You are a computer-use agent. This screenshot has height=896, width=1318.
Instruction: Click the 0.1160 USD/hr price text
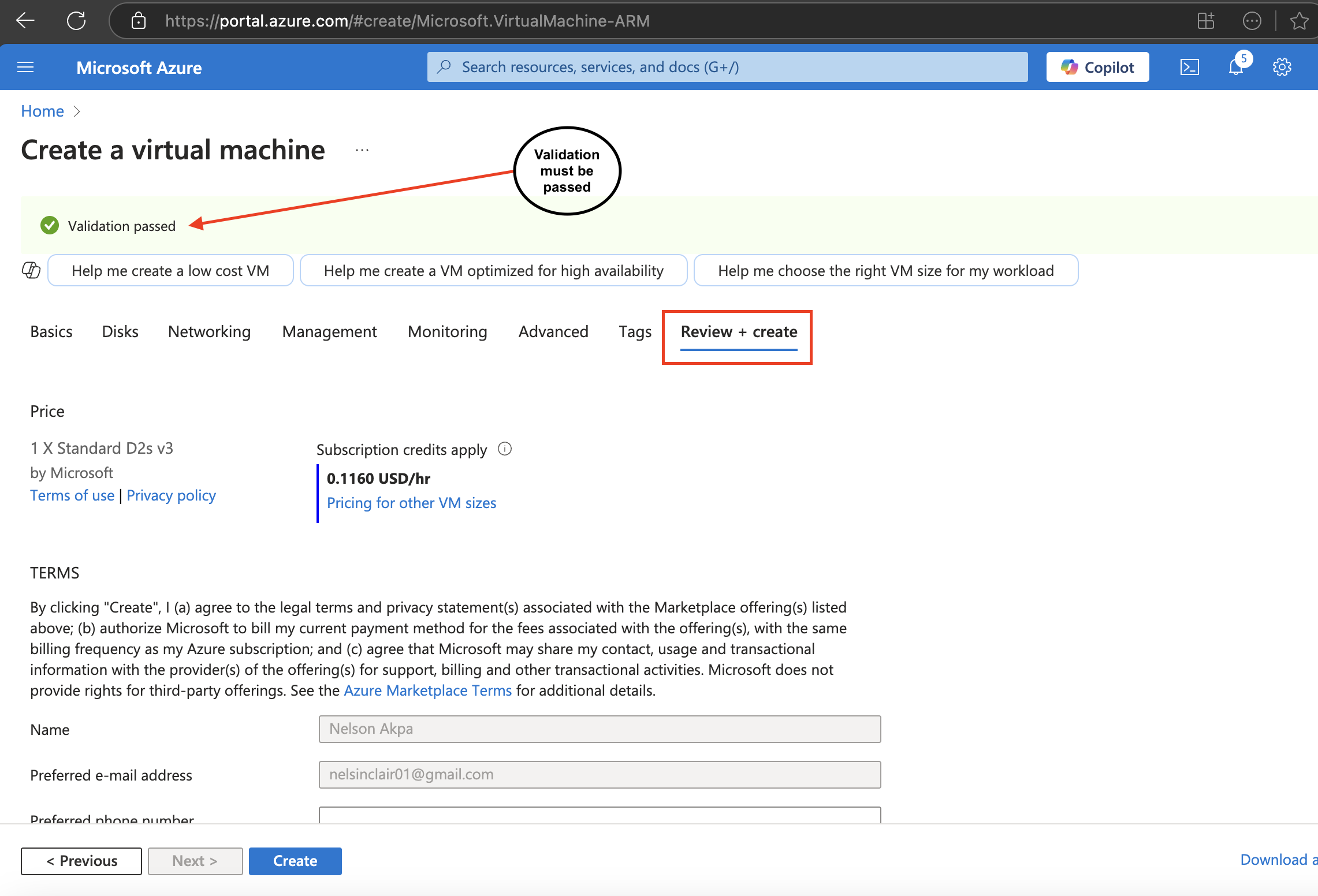pos(378,478)
